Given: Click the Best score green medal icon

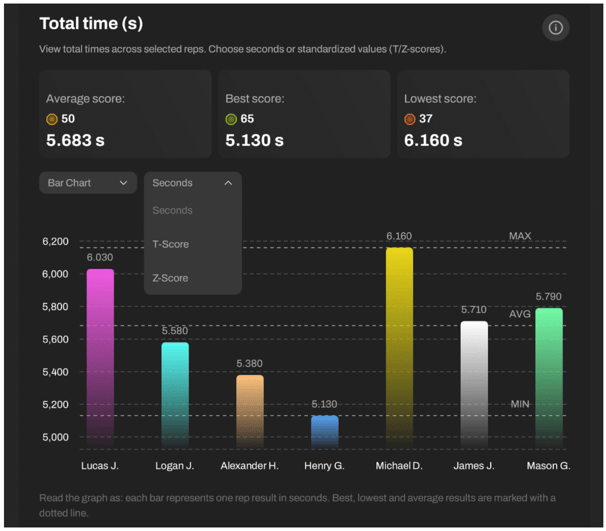Looking at the screenshot, I should [x=231, y=119].
